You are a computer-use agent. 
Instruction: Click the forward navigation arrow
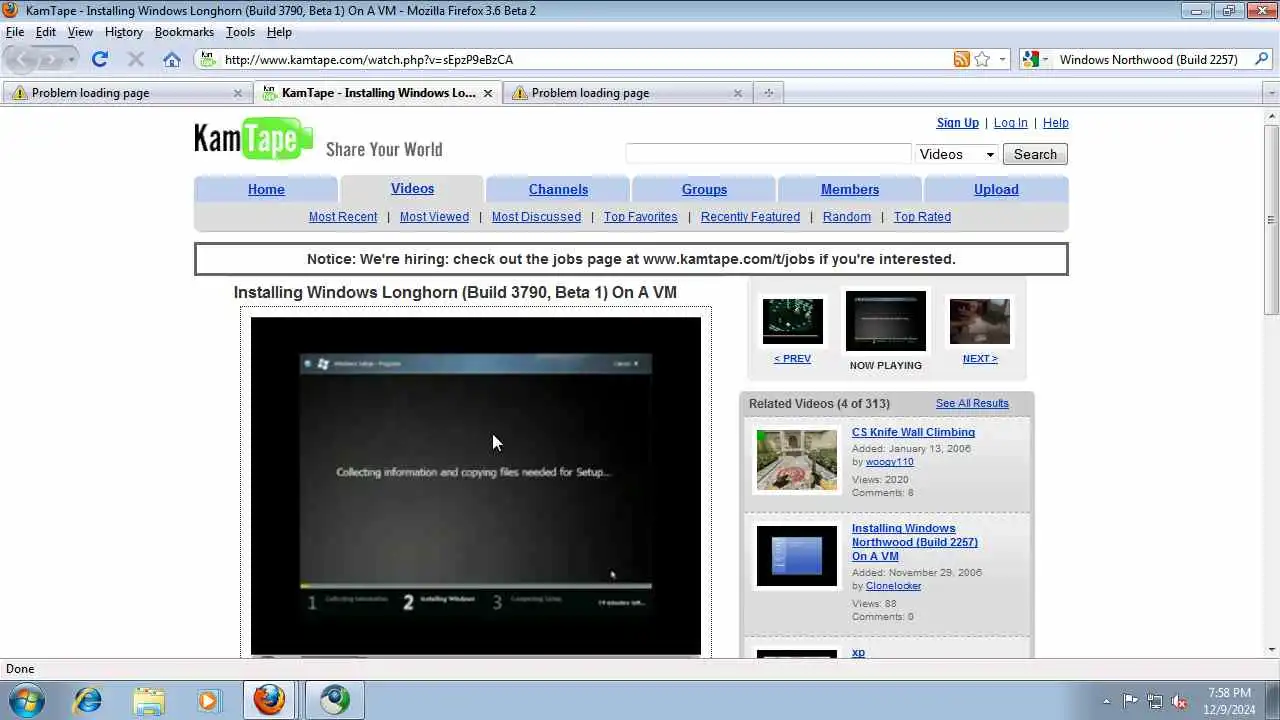click(50, 59)
